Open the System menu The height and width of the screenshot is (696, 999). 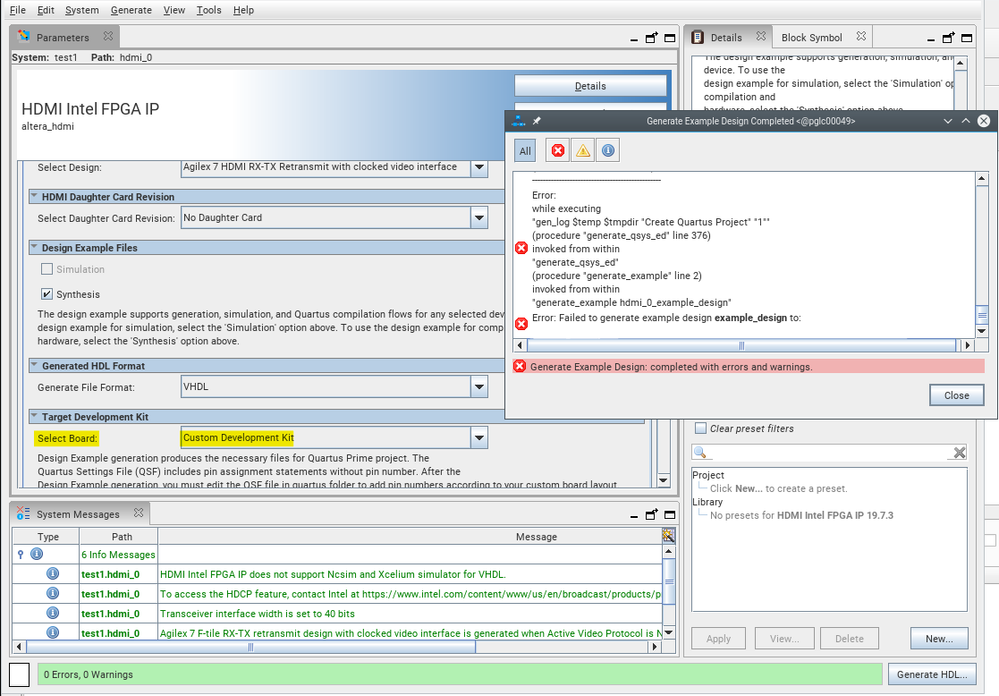82,10
